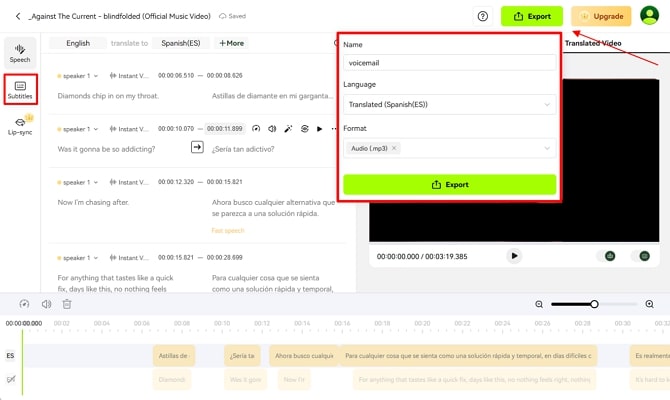
Task: Click the Upgrade button
Action: pyautogui.click(x=601, y=16)
